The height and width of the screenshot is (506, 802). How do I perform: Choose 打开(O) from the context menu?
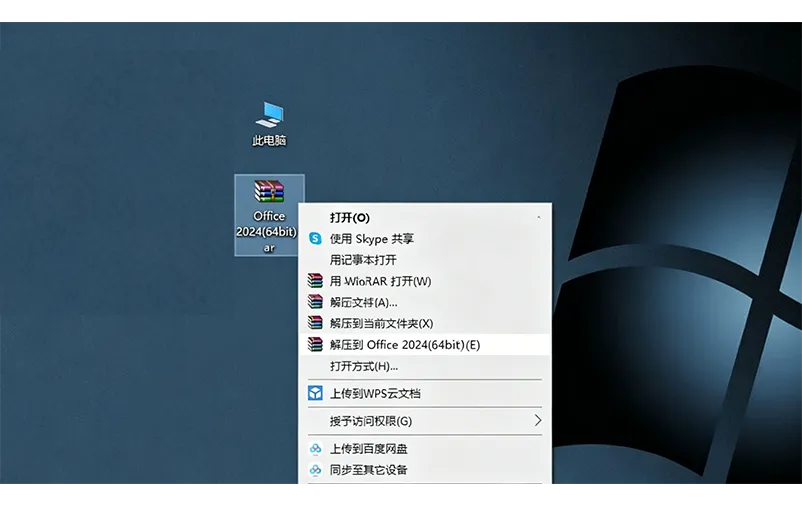click(x=425, y=217)
